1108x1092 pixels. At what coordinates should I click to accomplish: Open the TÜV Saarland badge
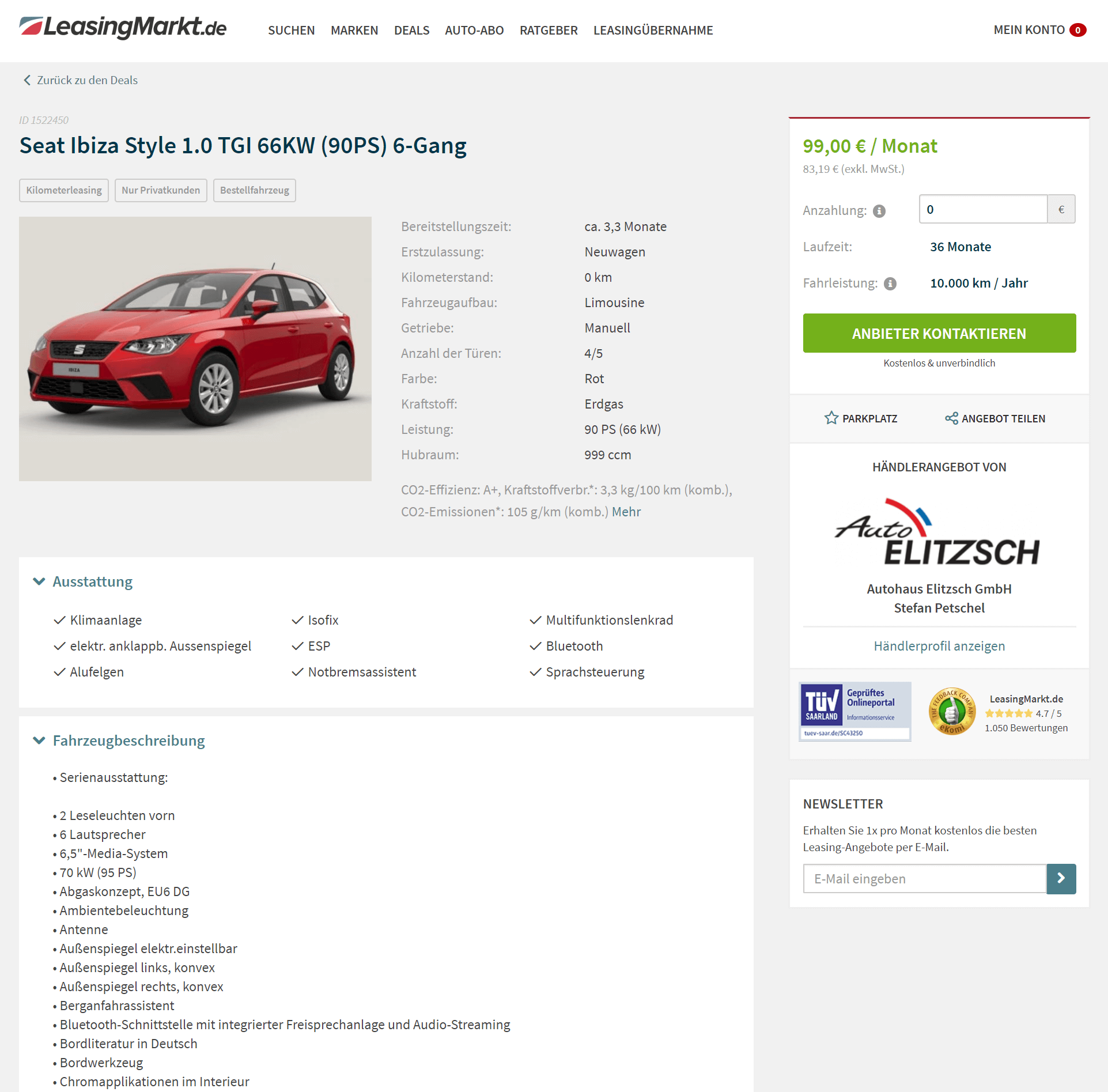tap(855, 712)
